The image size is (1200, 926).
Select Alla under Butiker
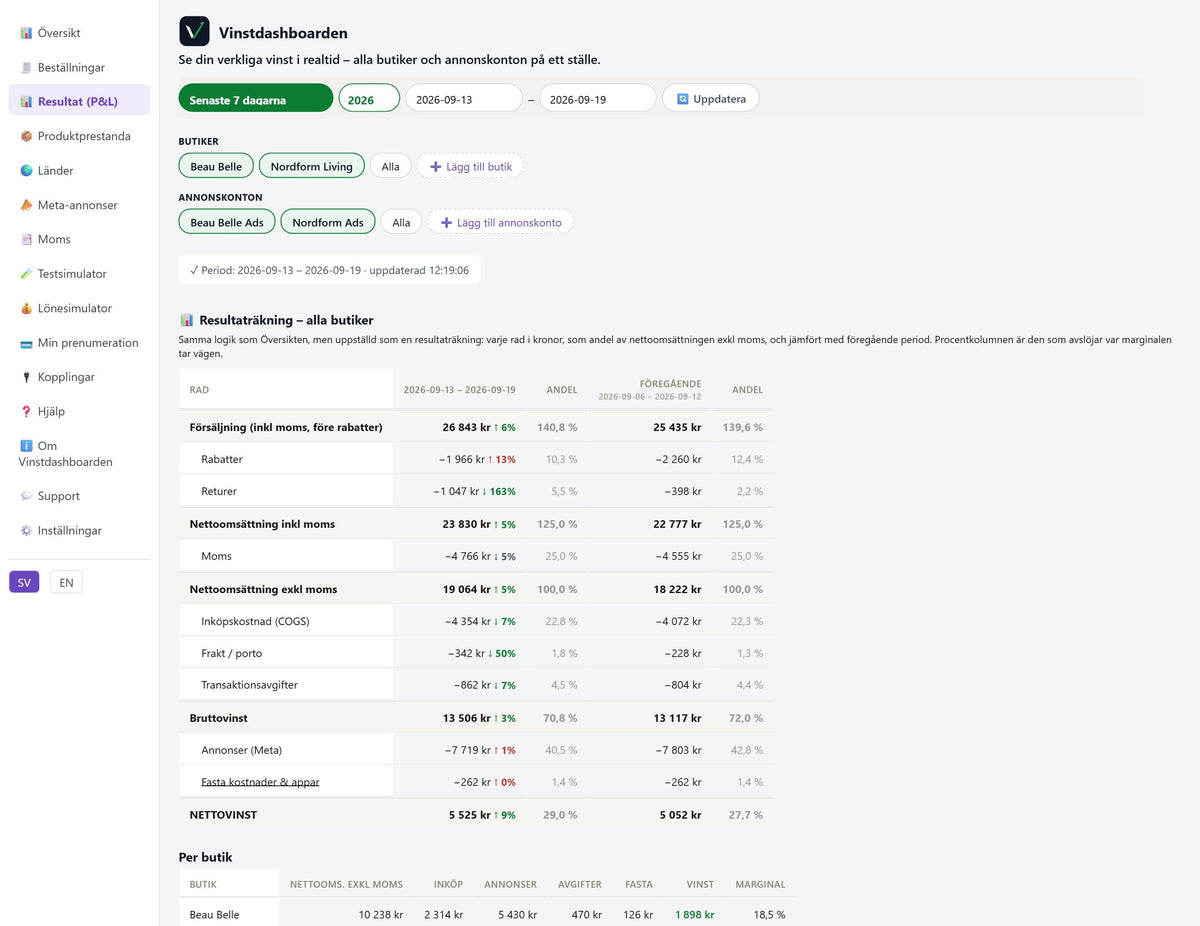[x=390, y=166]
